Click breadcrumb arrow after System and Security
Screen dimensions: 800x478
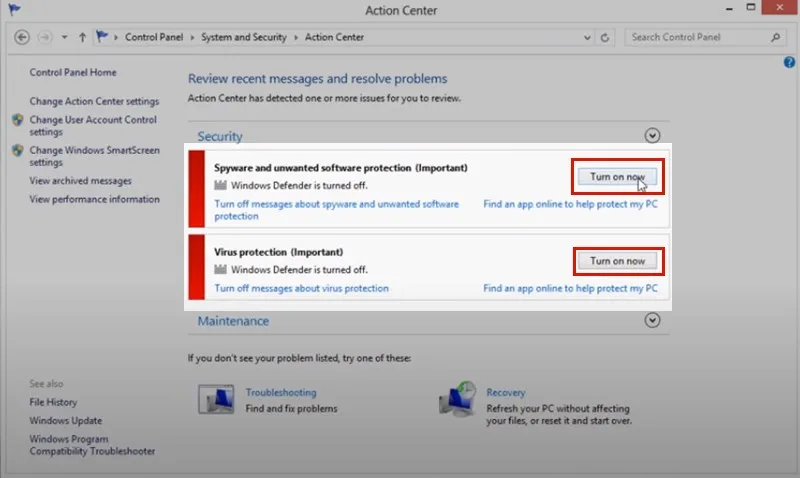[296, 37]
